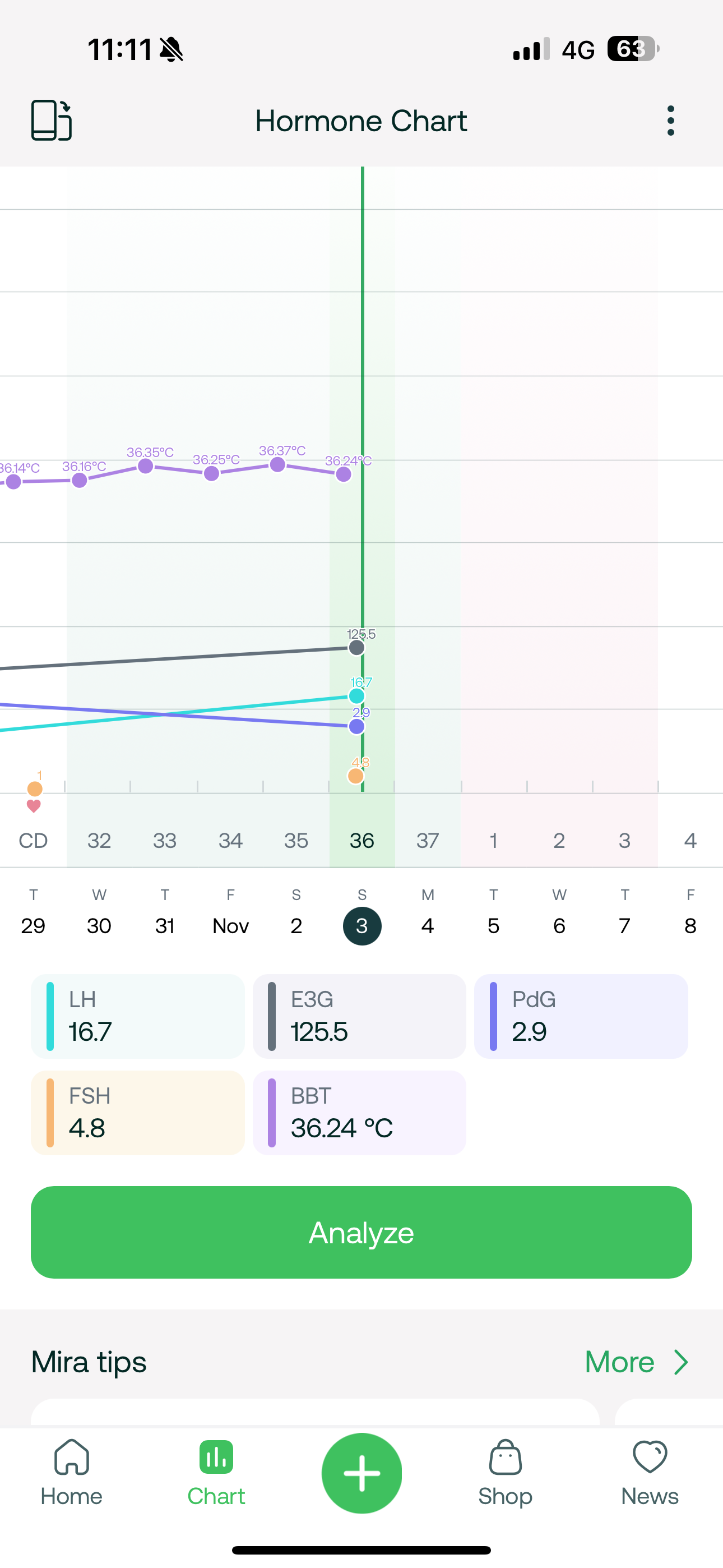Tap the 36.37°C BBT data point
The width and height of the screenshot is (723, 1568).
(277, 464)
